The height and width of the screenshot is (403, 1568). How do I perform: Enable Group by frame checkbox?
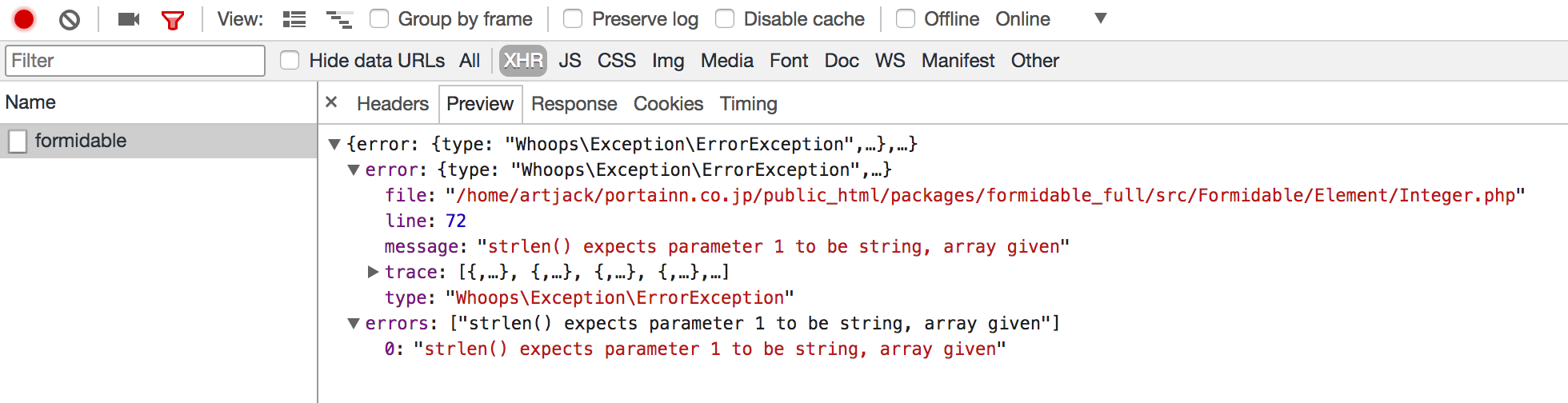(379, 18)
